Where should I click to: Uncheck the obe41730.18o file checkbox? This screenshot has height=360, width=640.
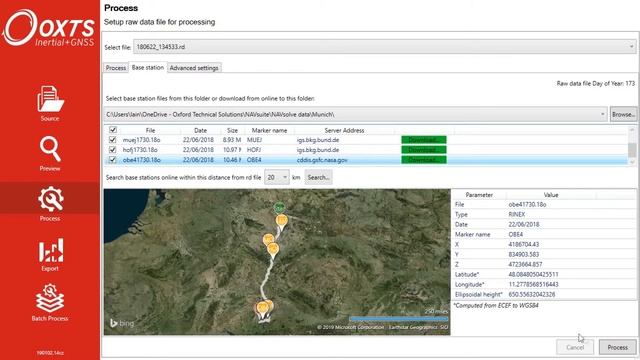pyautogui.click(x=113, y=160)
